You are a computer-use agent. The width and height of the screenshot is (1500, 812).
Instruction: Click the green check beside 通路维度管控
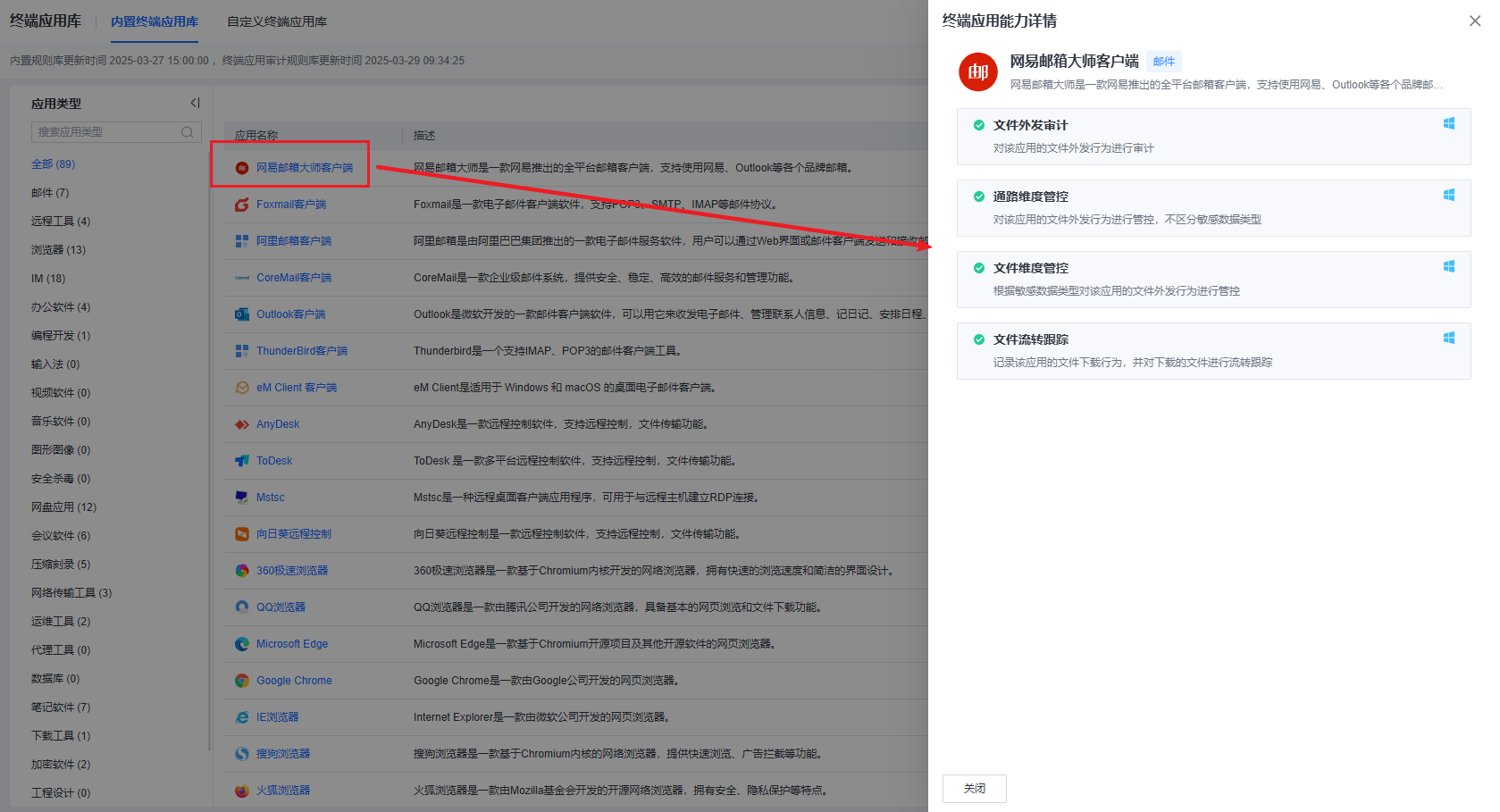pyautogui.click(x=979, y=197)
